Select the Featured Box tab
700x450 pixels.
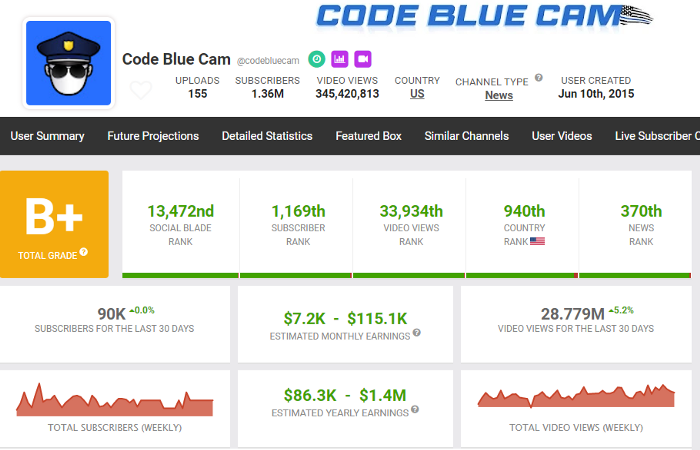368,136
